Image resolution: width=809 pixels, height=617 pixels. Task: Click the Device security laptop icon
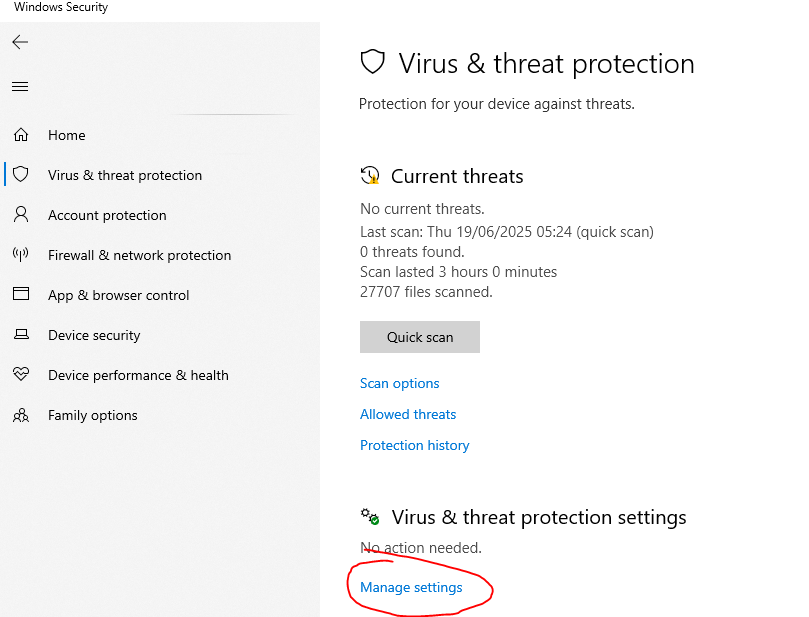tap(21, 335)
